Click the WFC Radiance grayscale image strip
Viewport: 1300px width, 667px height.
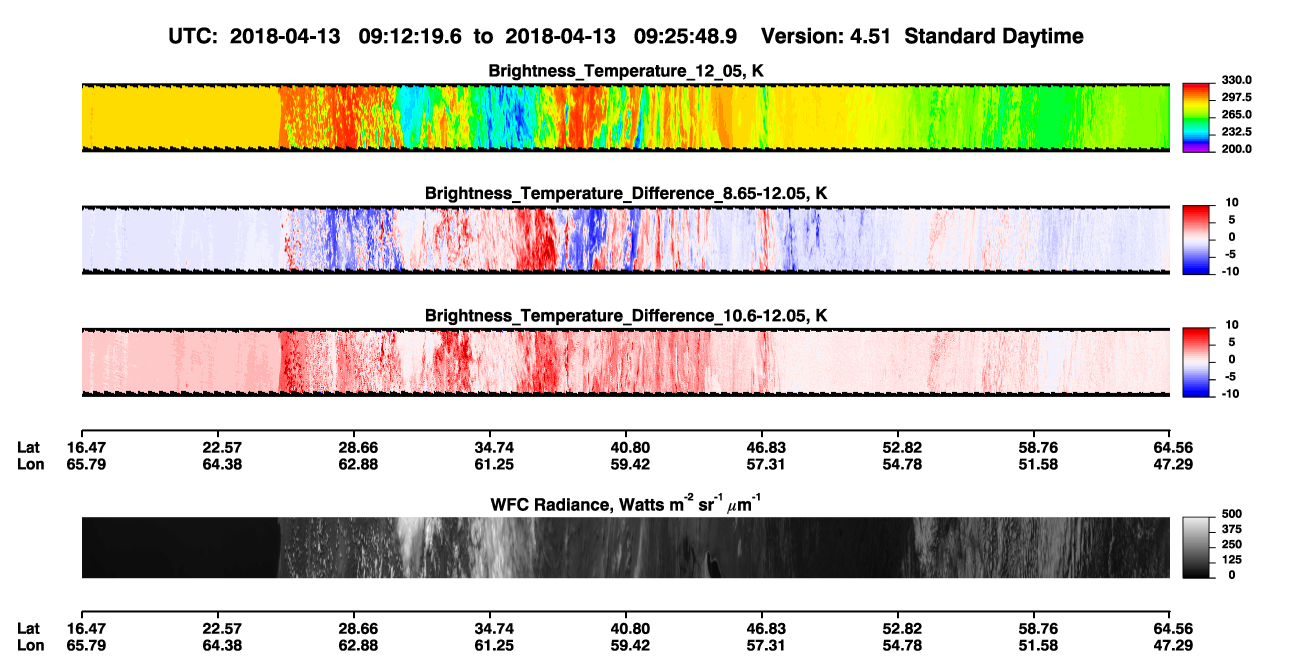point(625,547)
